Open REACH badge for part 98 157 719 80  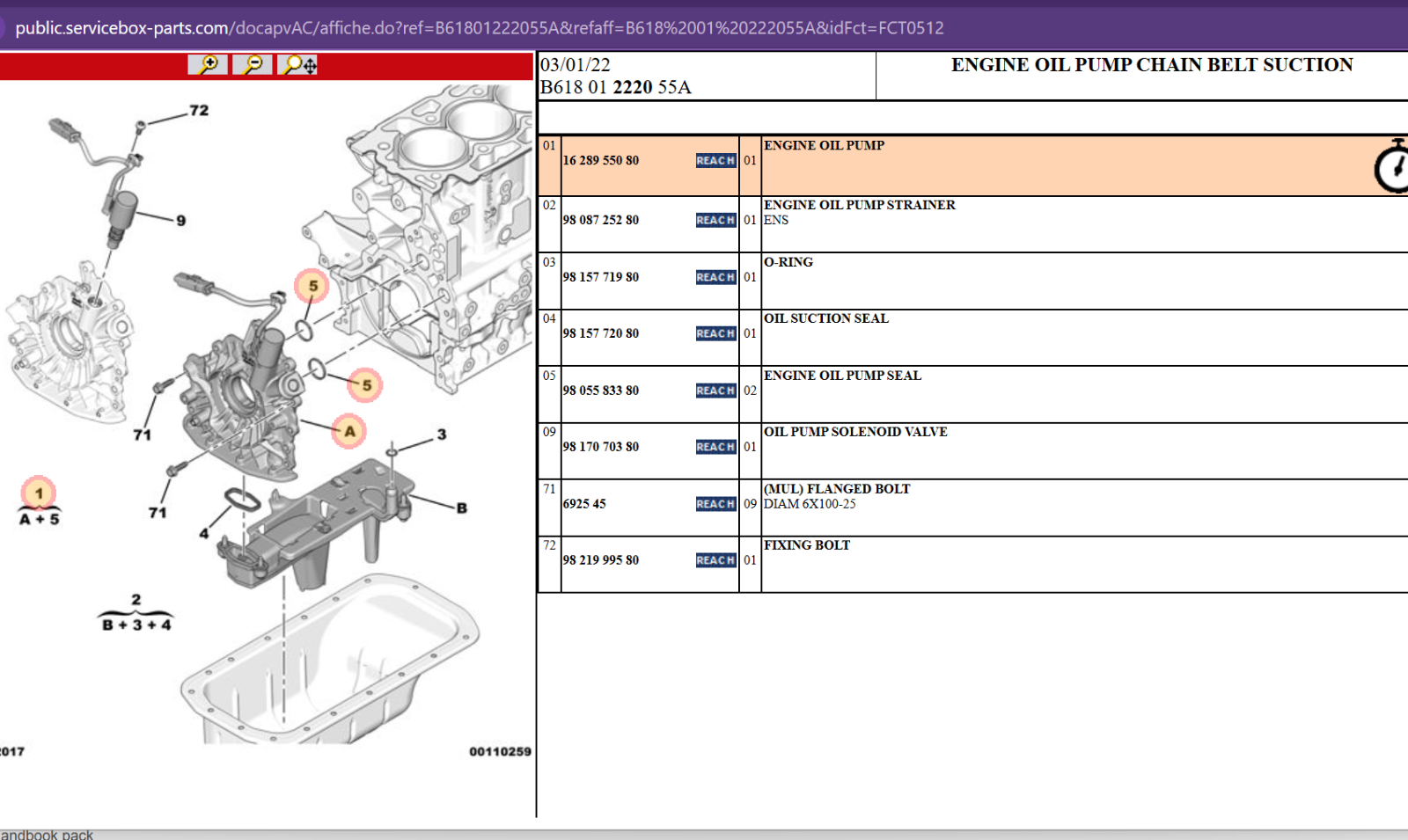pyautogui.click(x=715, y=277)
